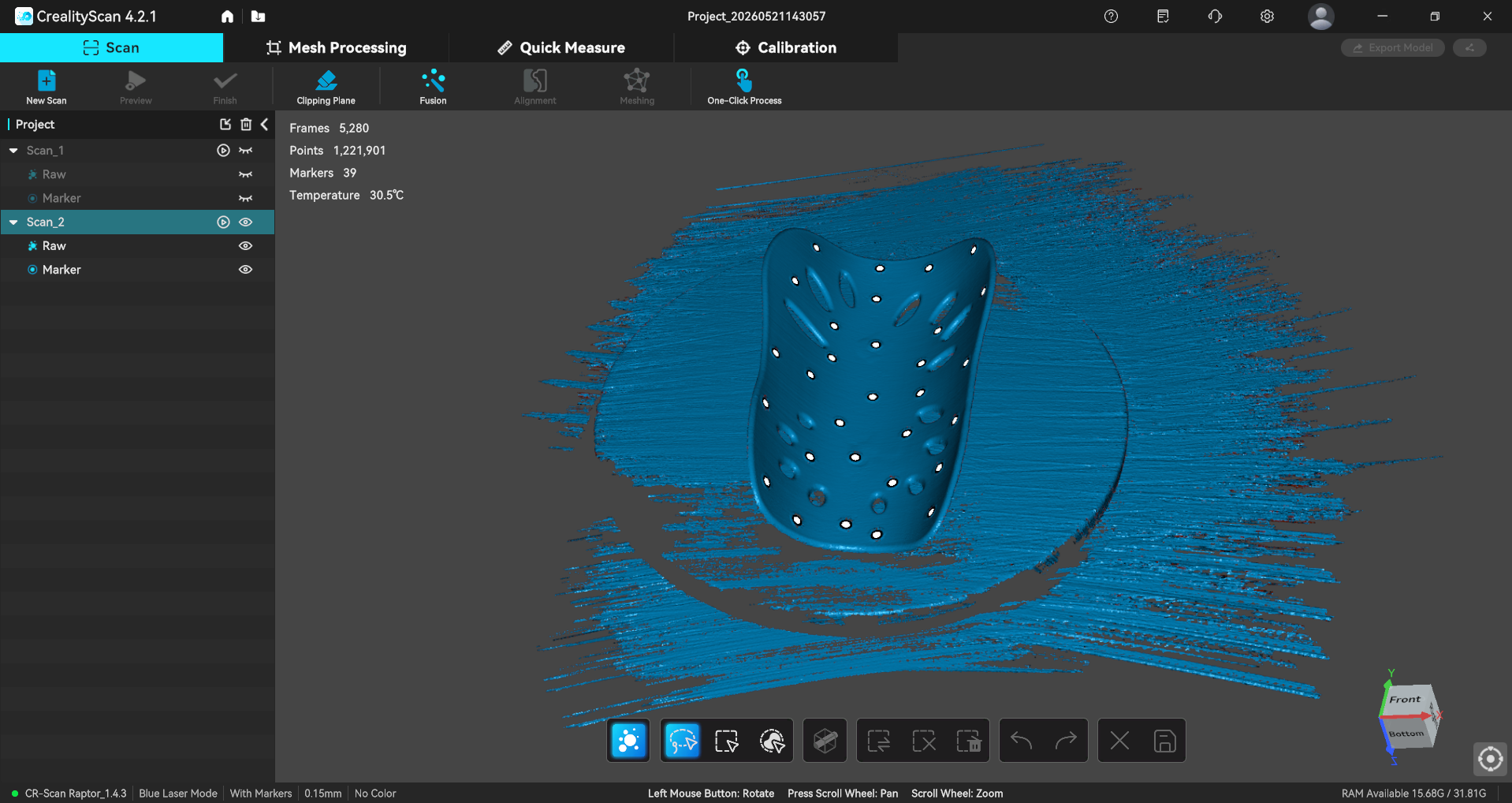
Task: Hide the Scan_2 Raw layer
Action: coord(246,245)
